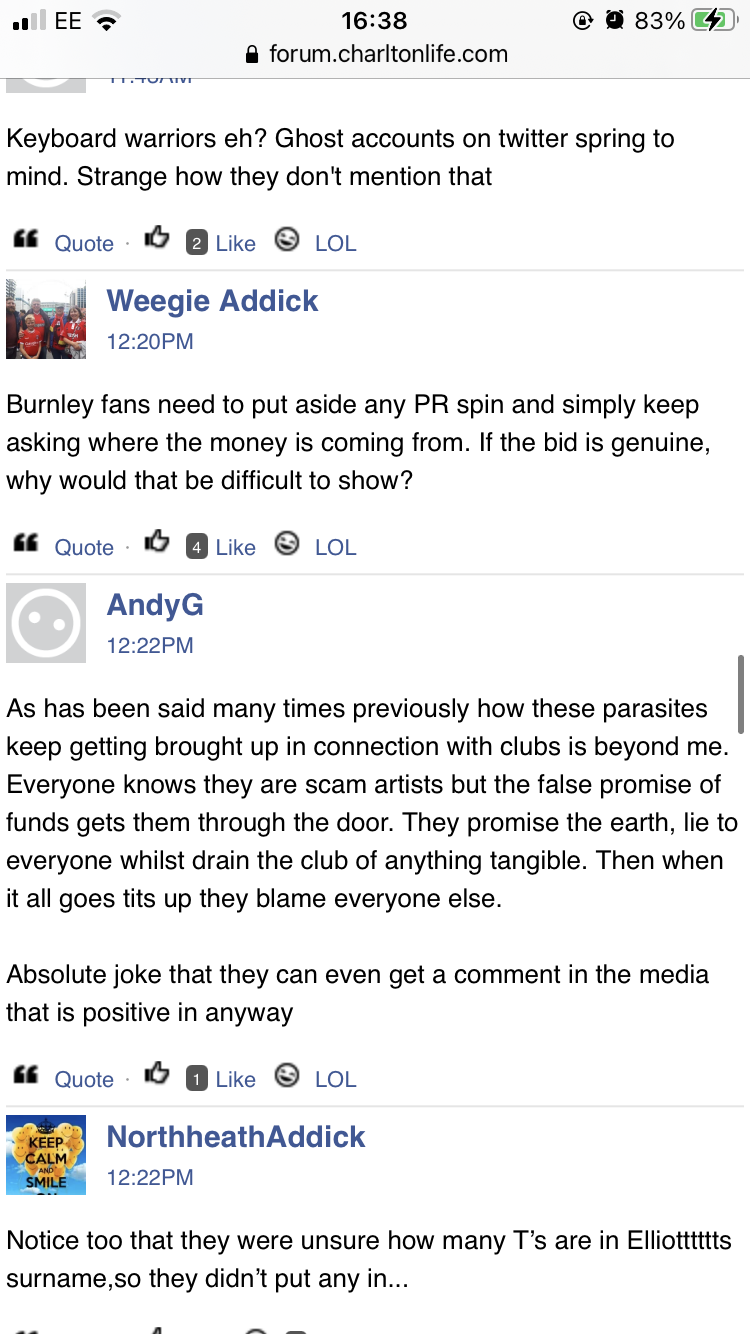Viewport: 750px width, 1334px height.
Task: Open the 12:22PM timestamp on AndyG's post
Action: point(150,646)
